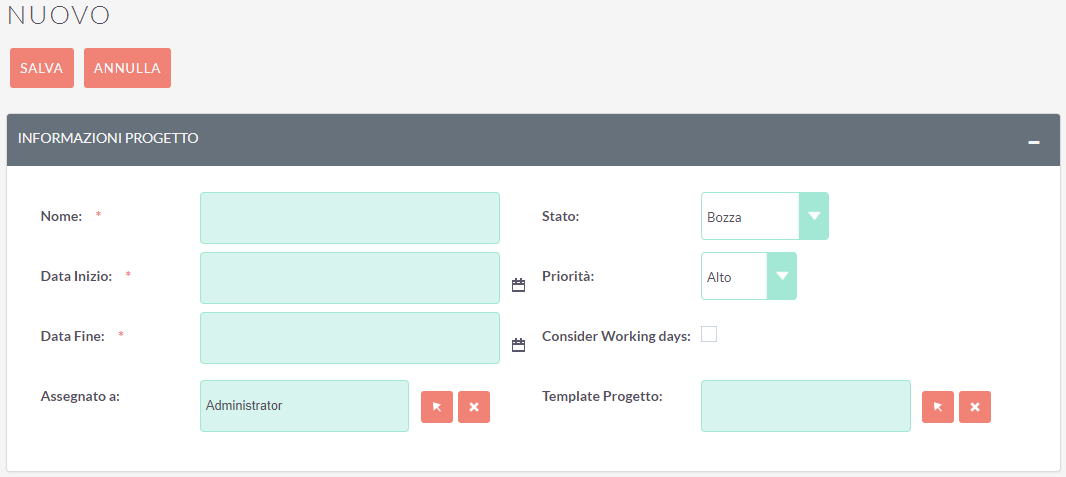This screenshot has width=1066, height=477.
Task: Click the Consider Working days label text
Action: tap(616, 336)
